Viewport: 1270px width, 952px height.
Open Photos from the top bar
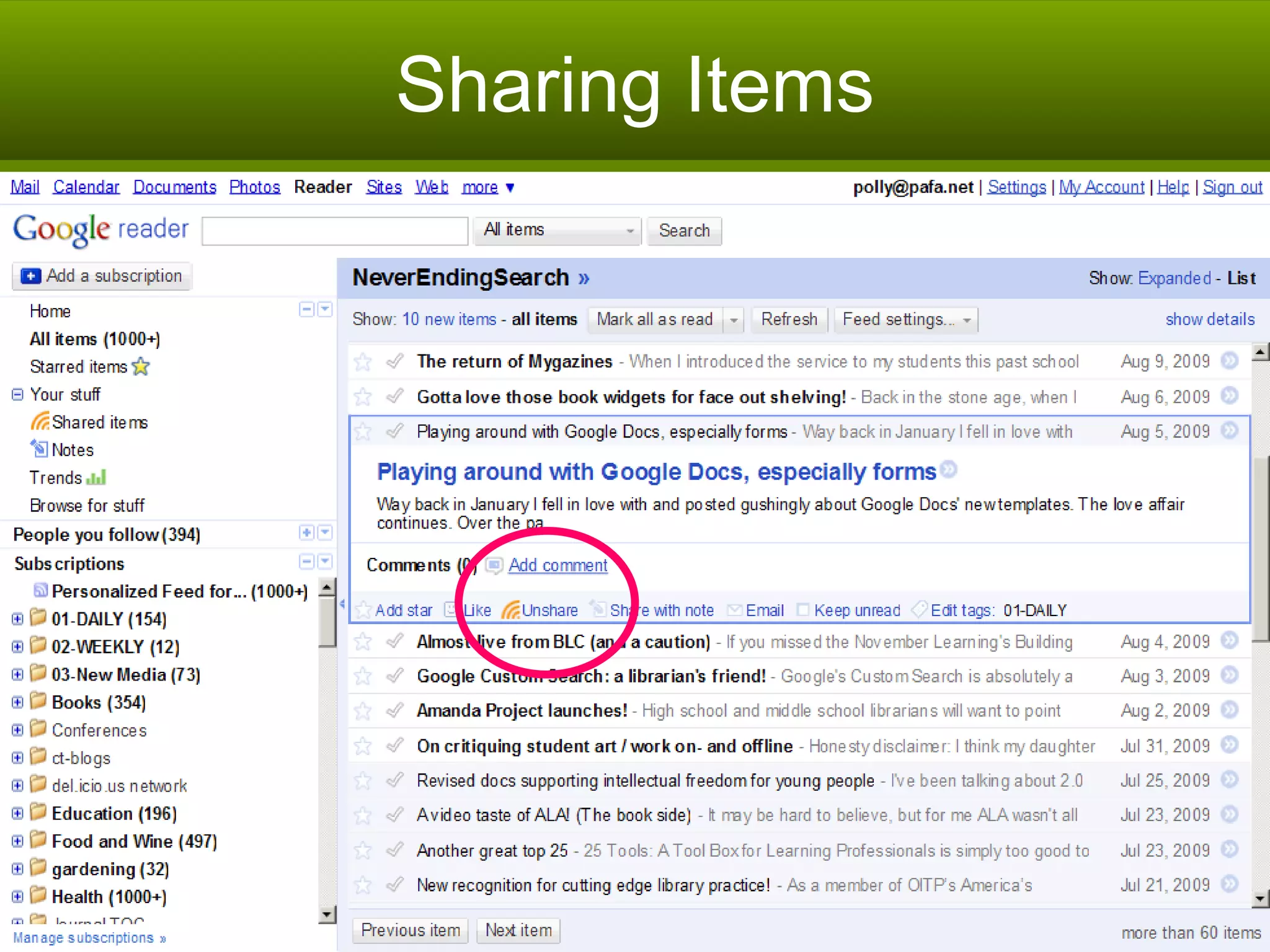[255, 187]
